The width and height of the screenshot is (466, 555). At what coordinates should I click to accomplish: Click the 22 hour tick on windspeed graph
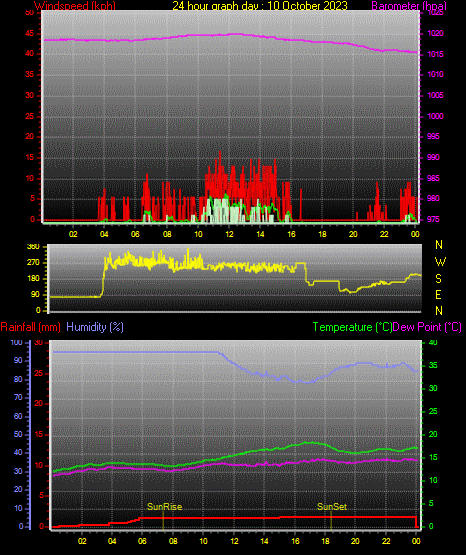384,234
